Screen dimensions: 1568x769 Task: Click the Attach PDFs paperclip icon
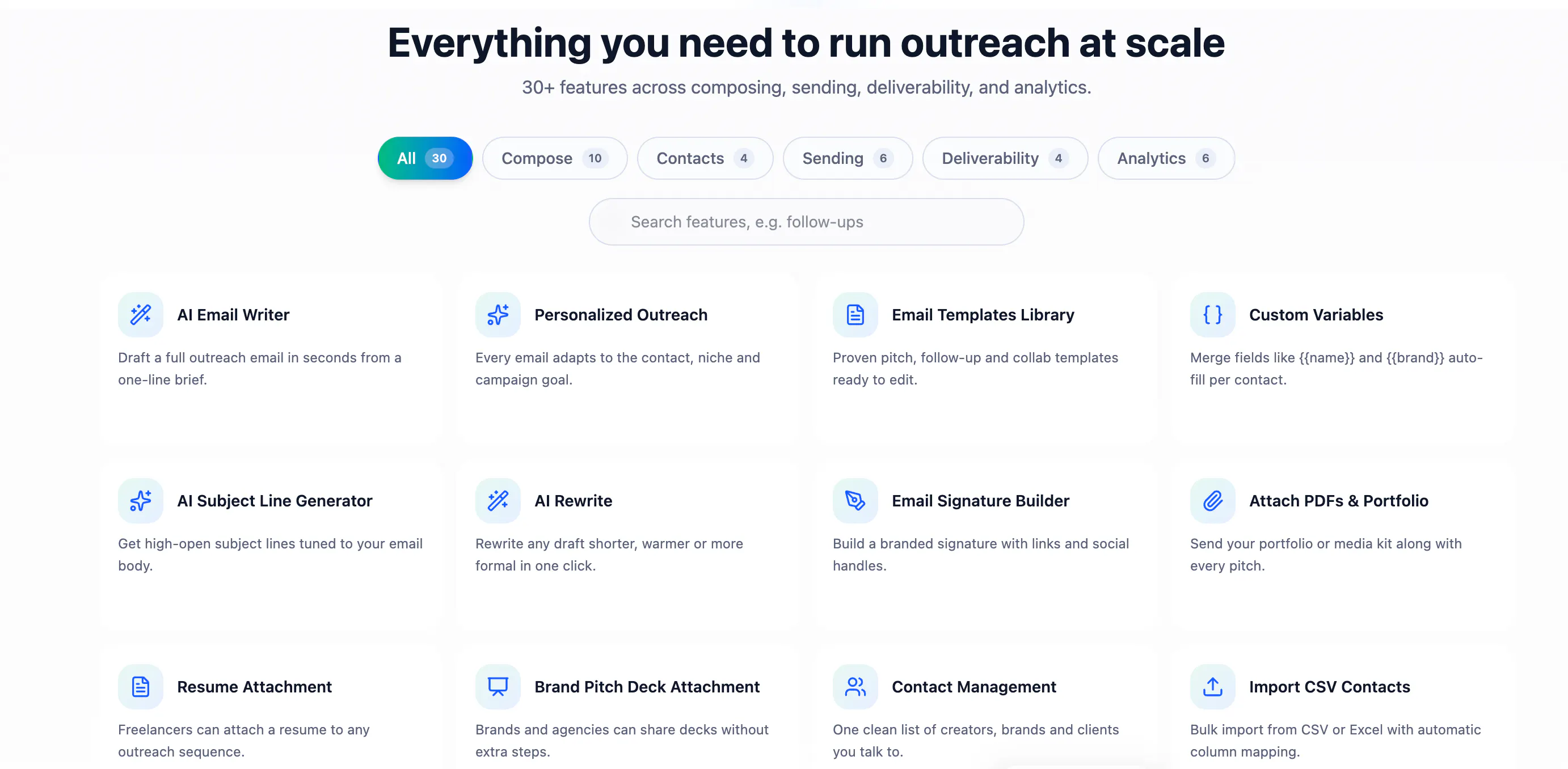pos(1212,501)
